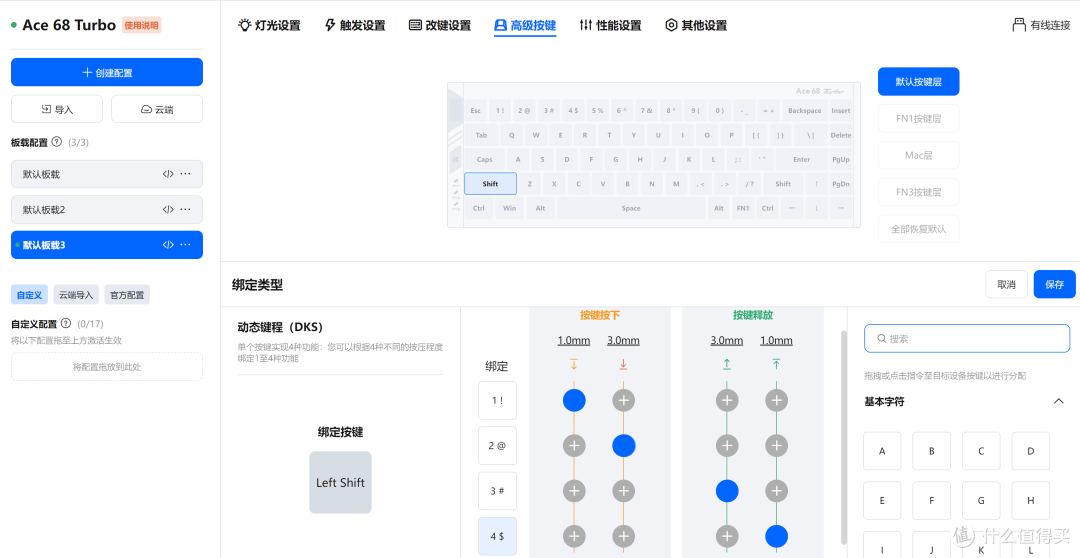The width and height of the screenshot is (1080, 558).
Task: Click the 保存 save button
Action: 1055,284
